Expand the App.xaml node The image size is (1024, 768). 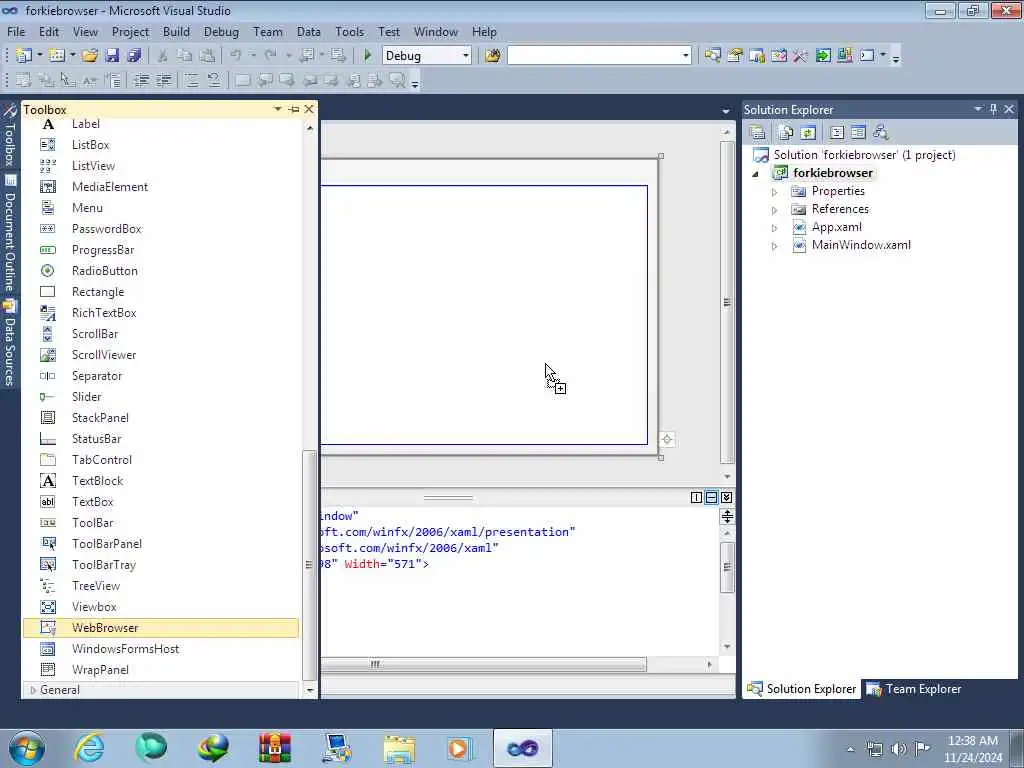tap(775, 228)
